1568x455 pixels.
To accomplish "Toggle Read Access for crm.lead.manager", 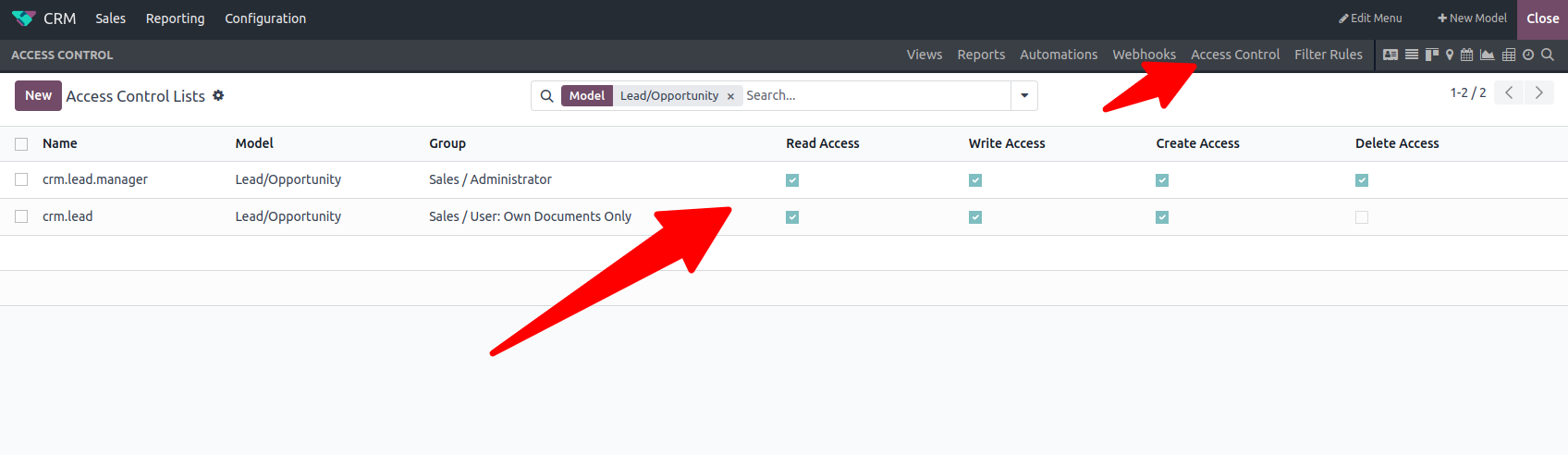I will (792, 180).
